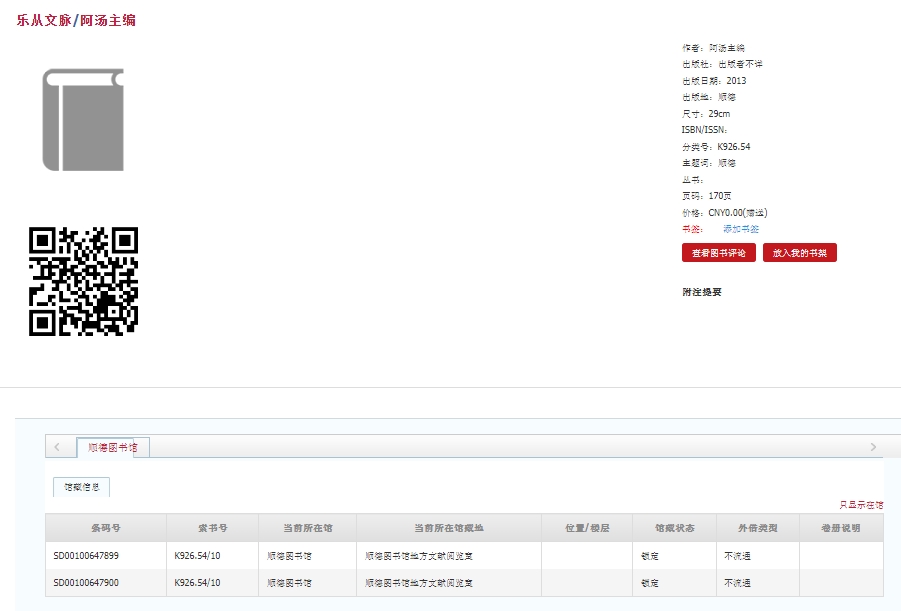Click the 外借类型 column header

coord(757,528)
